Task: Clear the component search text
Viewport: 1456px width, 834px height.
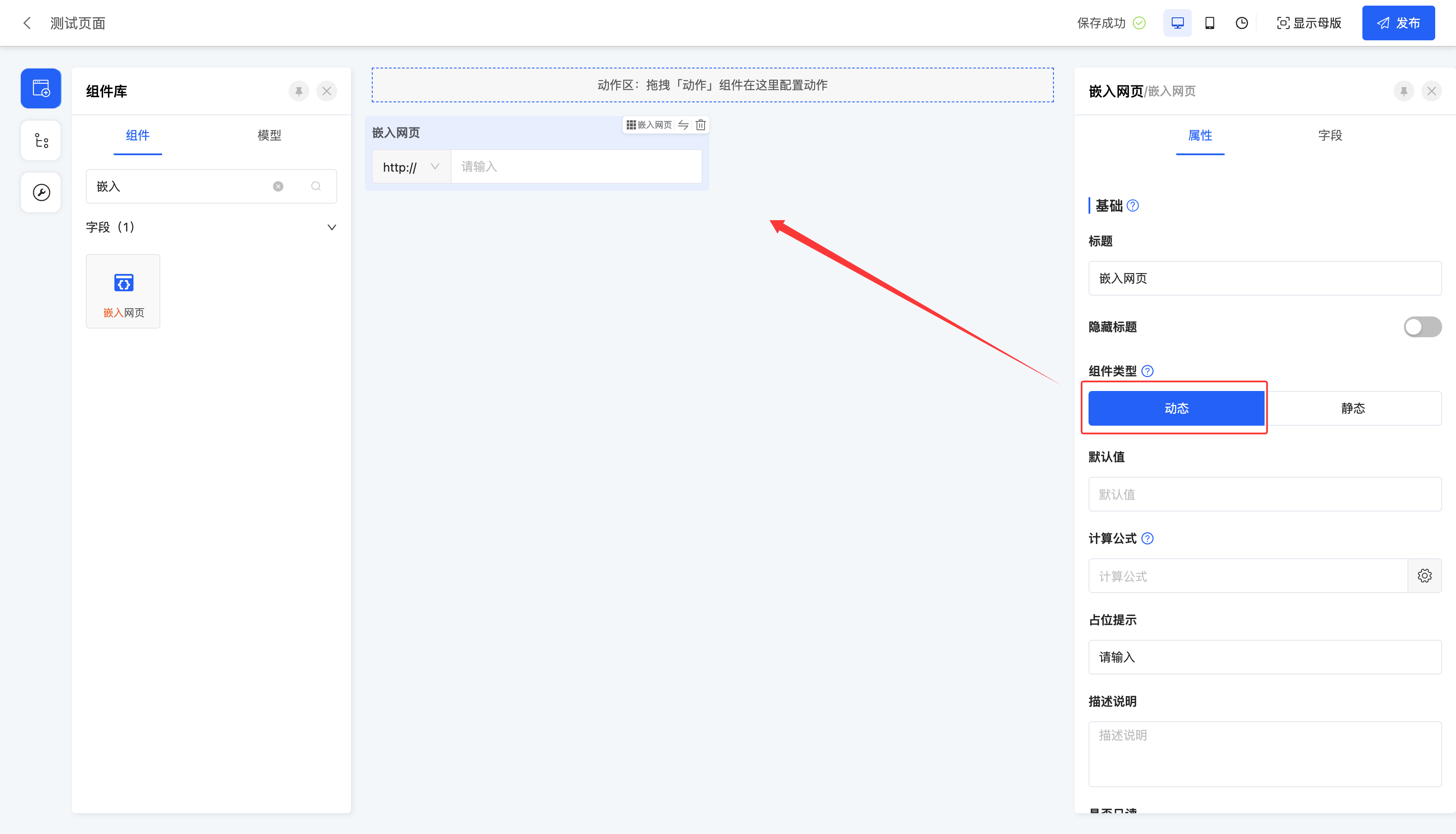Action: click(278, 186)
